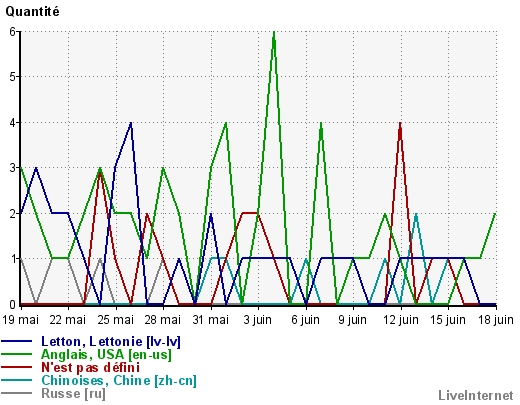520x405 pixels.
Task: Click the 18 juin axis label
Action: tap(496, 320)
